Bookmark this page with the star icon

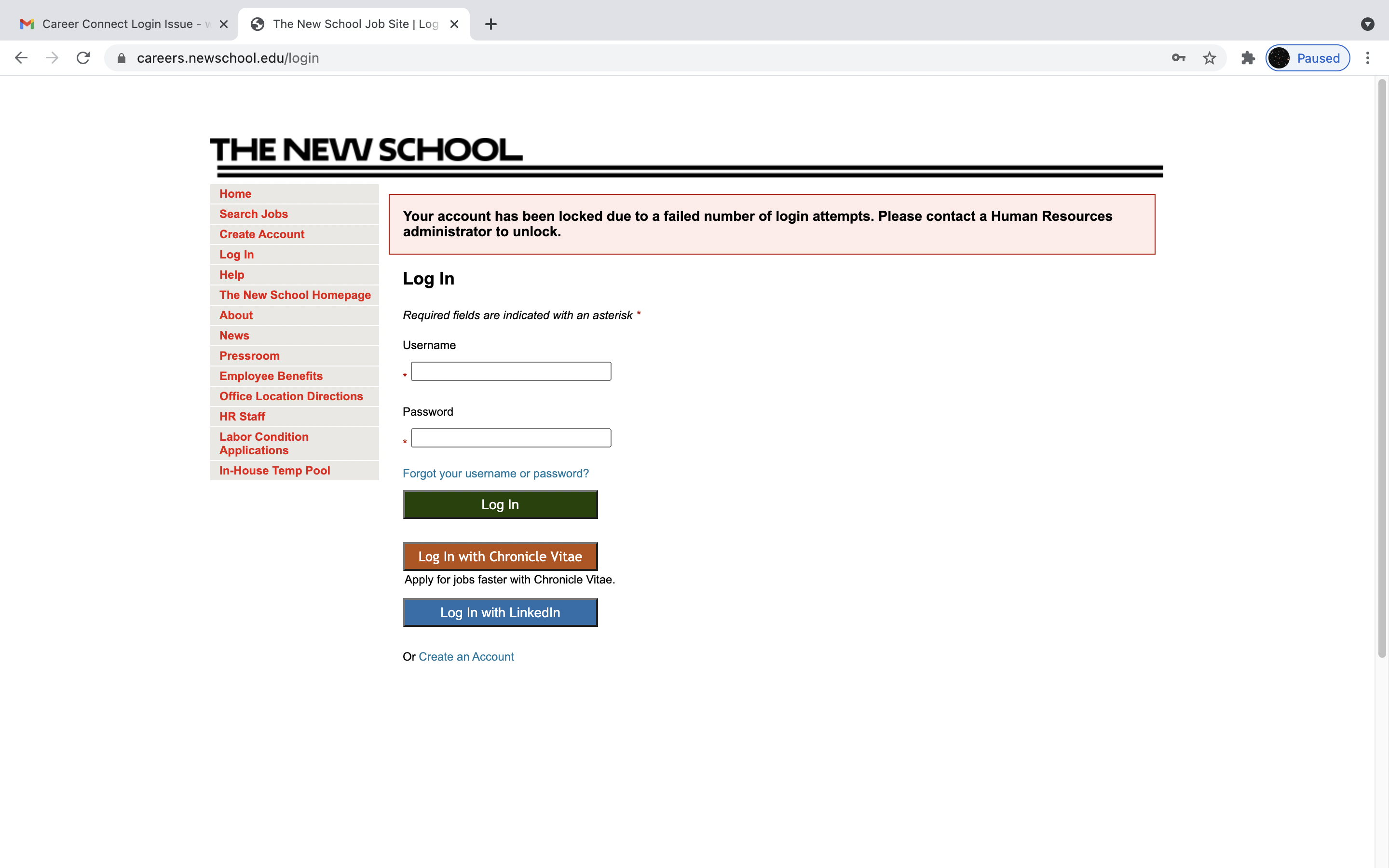(1210, 58)
